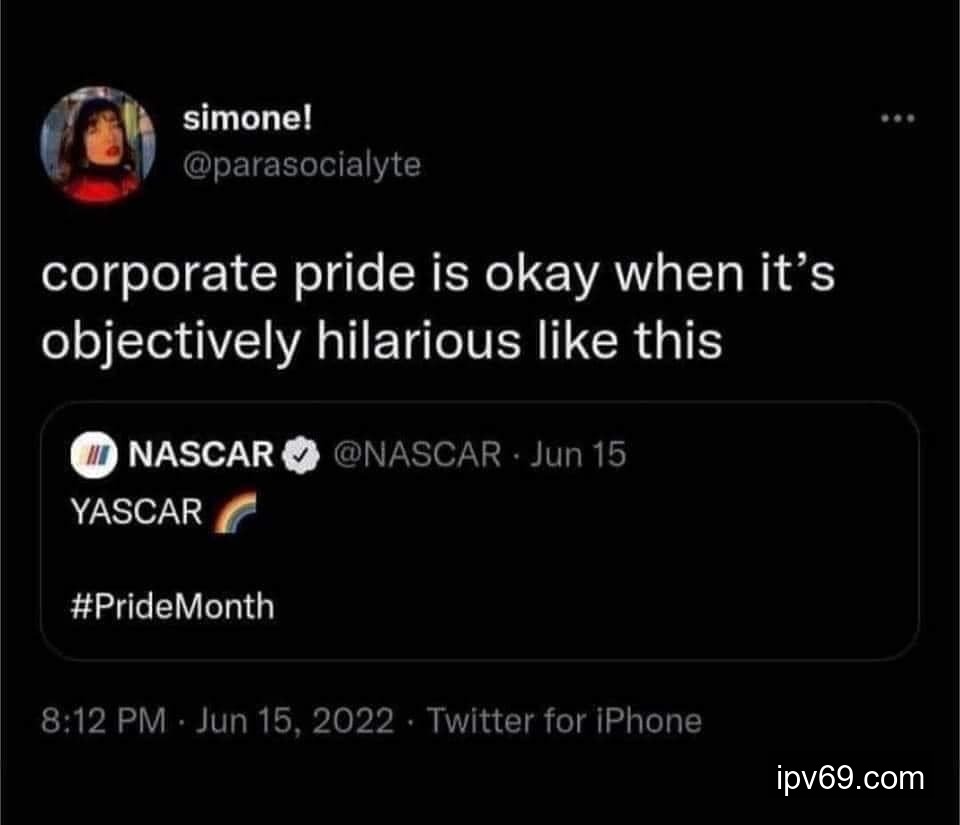The width and height of the screenshot is (960, 825).
Task: Visit the @parasocialyte handle
Action: (302, 164)
